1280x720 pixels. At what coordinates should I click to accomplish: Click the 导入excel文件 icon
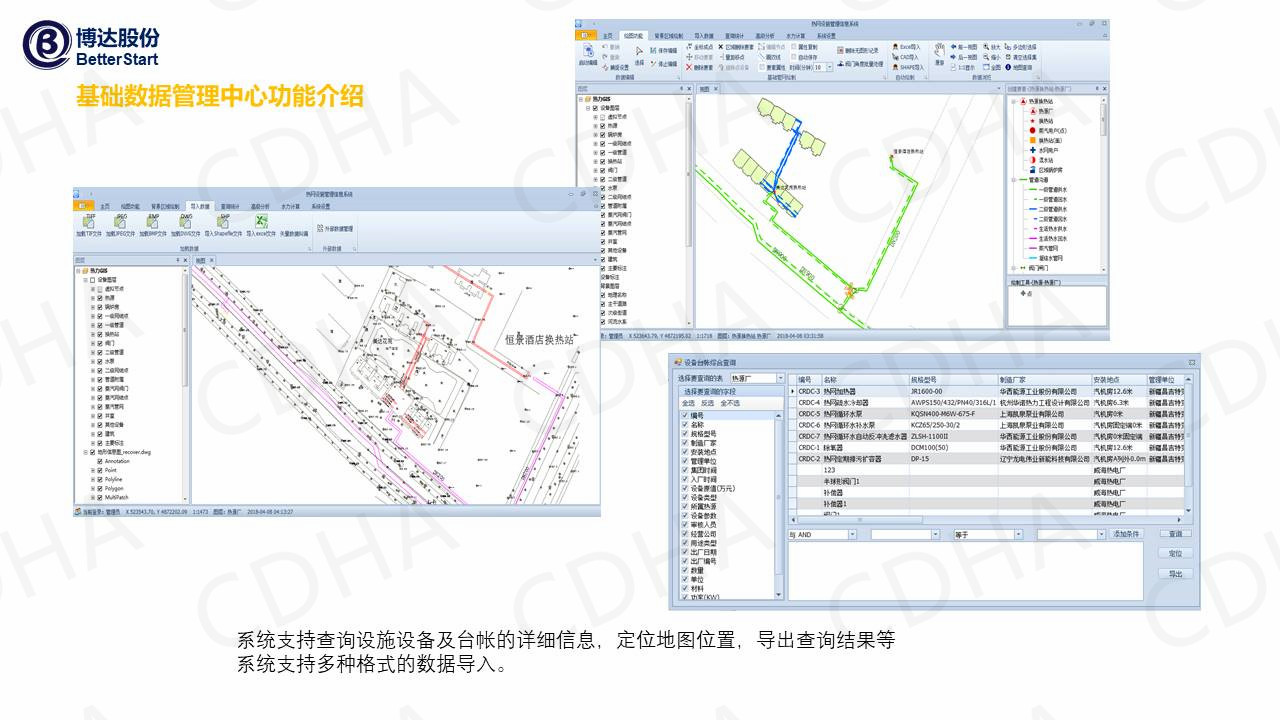pos(260,222)
